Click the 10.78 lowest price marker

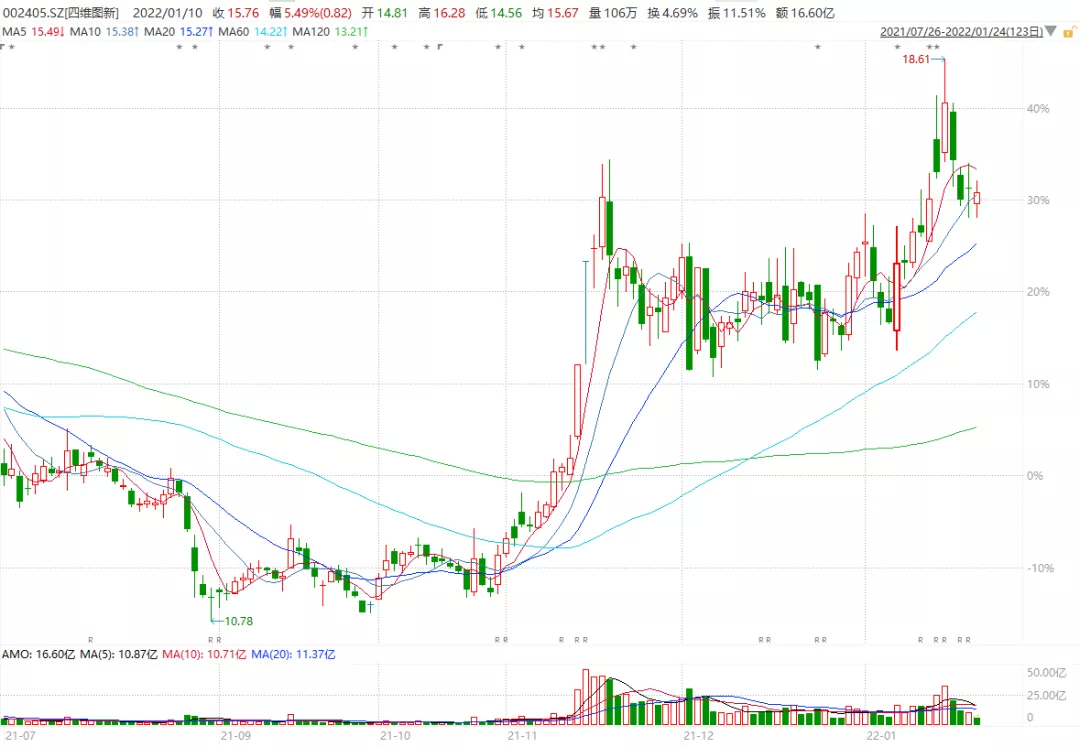[x=238, y=621]
